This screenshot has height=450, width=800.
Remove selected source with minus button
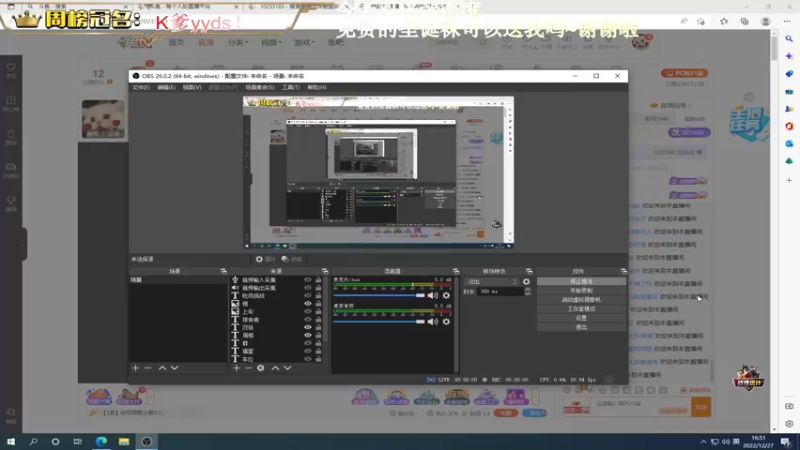point(248,368)
